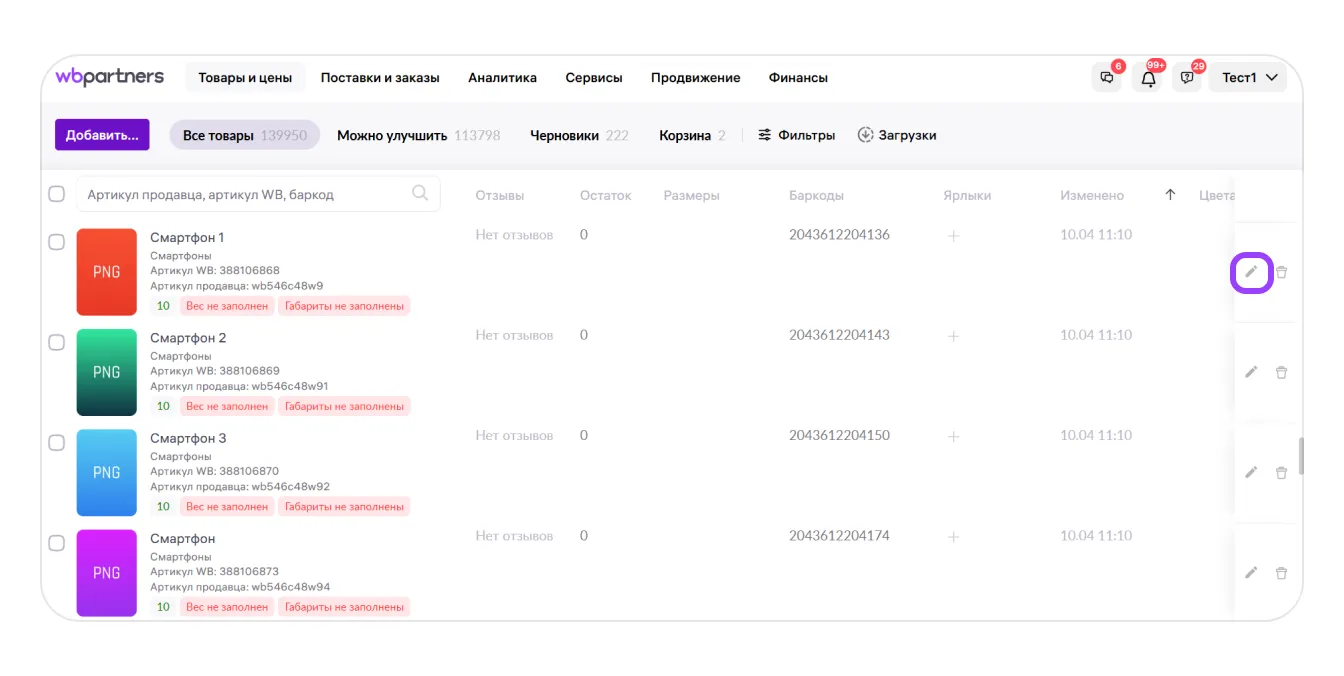Viewport: 1344px width, 676px height.
Task: Expand the Тест1 account dropdown
Action: pyautogui.click(x=1249, y=78)
